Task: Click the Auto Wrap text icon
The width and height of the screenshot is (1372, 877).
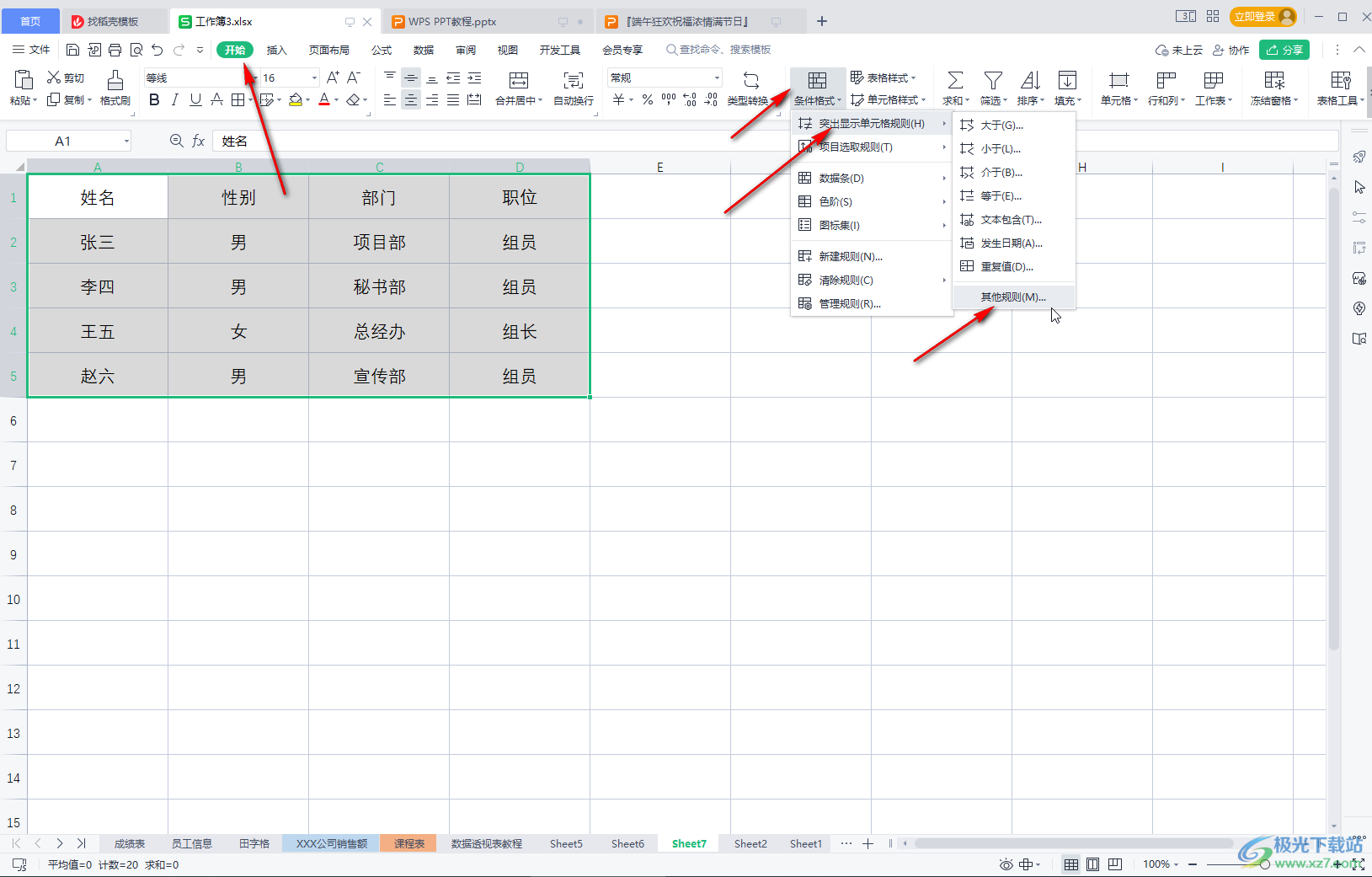Action: (574, 80)
